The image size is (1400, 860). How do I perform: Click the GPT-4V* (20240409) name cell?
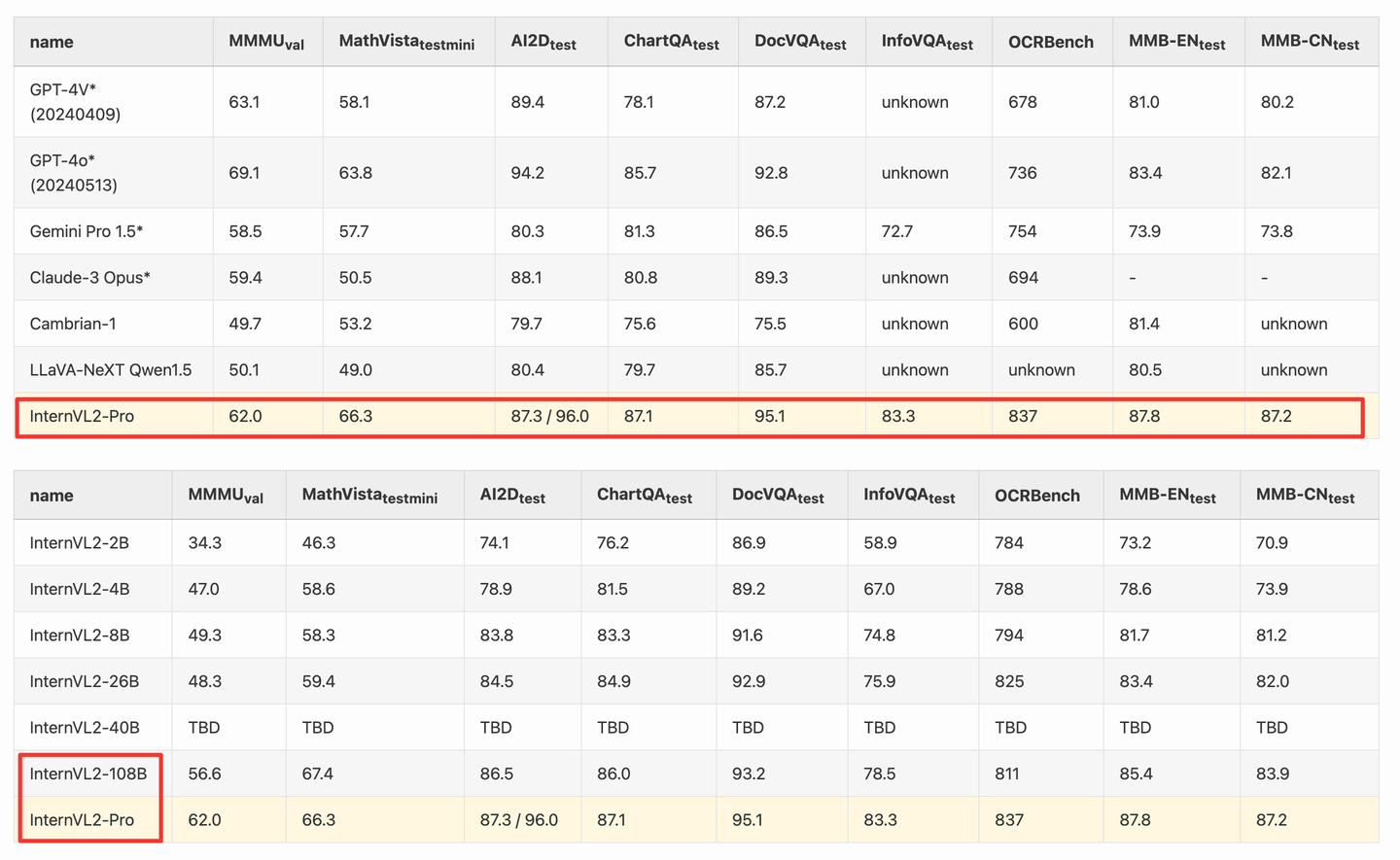(75, 102)
